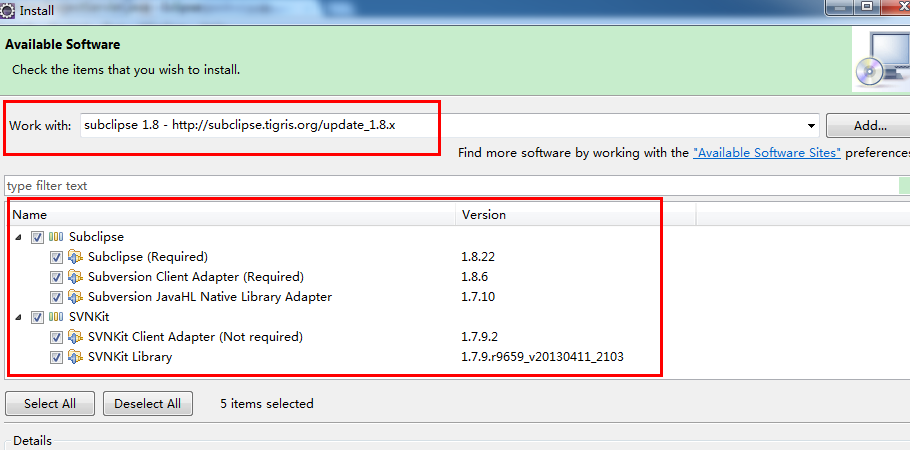The image size is (910, 450).
Task: Toggle the SVNKit Client Adapter (Not required) checkbox
Action: 56,337
